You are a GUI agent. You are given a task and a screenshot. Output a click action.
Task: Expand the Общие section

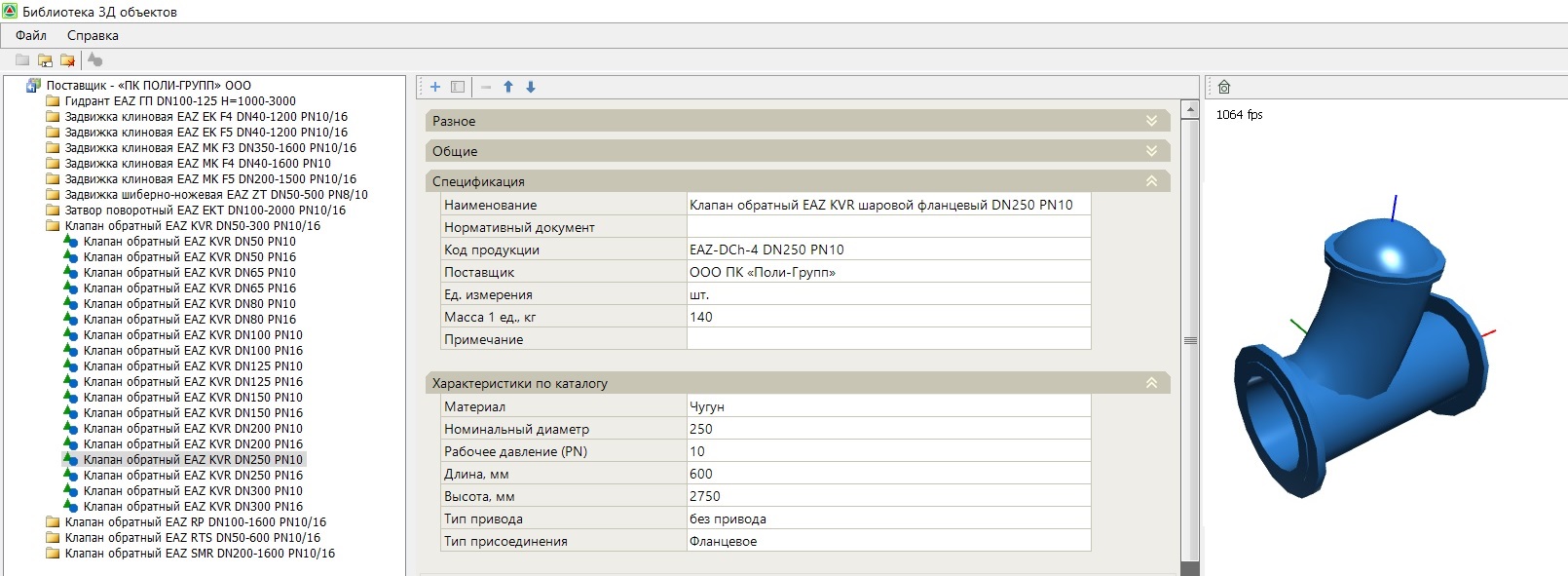(1151, 151)
